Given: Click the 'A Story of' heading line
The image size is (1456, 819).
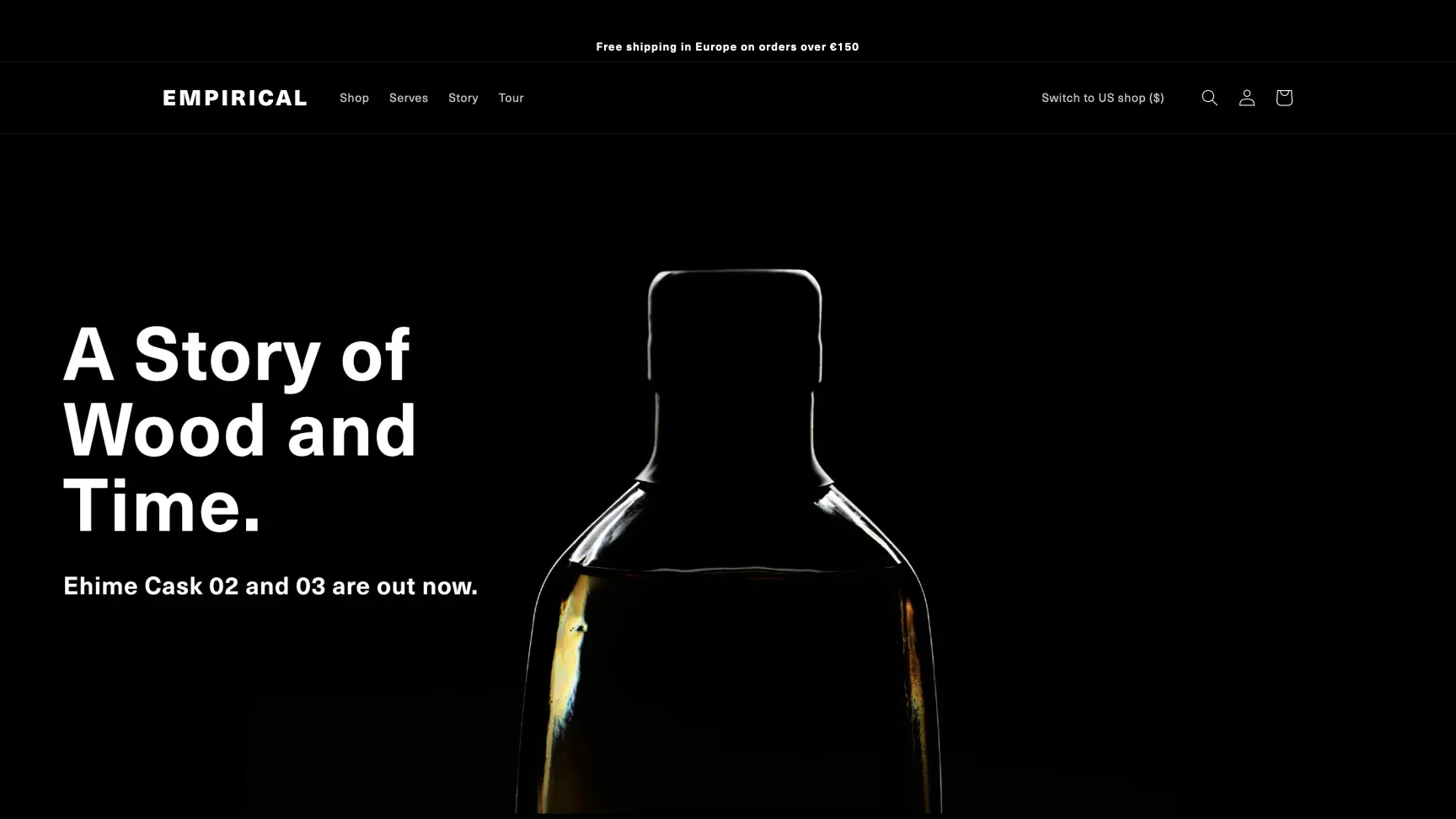Looking at the screenshot, I should [237, 355].
